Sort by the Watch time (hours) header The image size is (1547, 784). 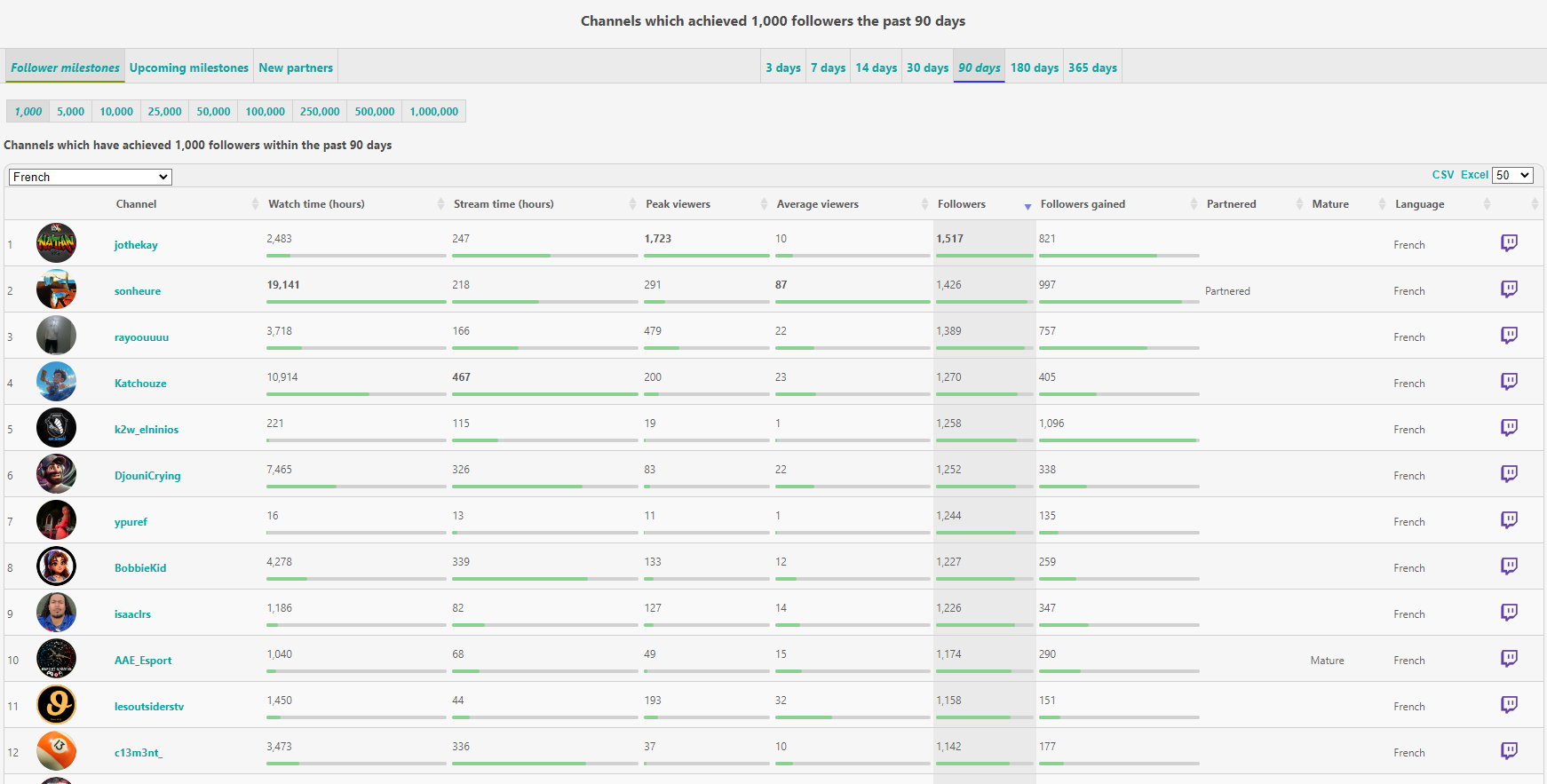click(x=316, y=204)
